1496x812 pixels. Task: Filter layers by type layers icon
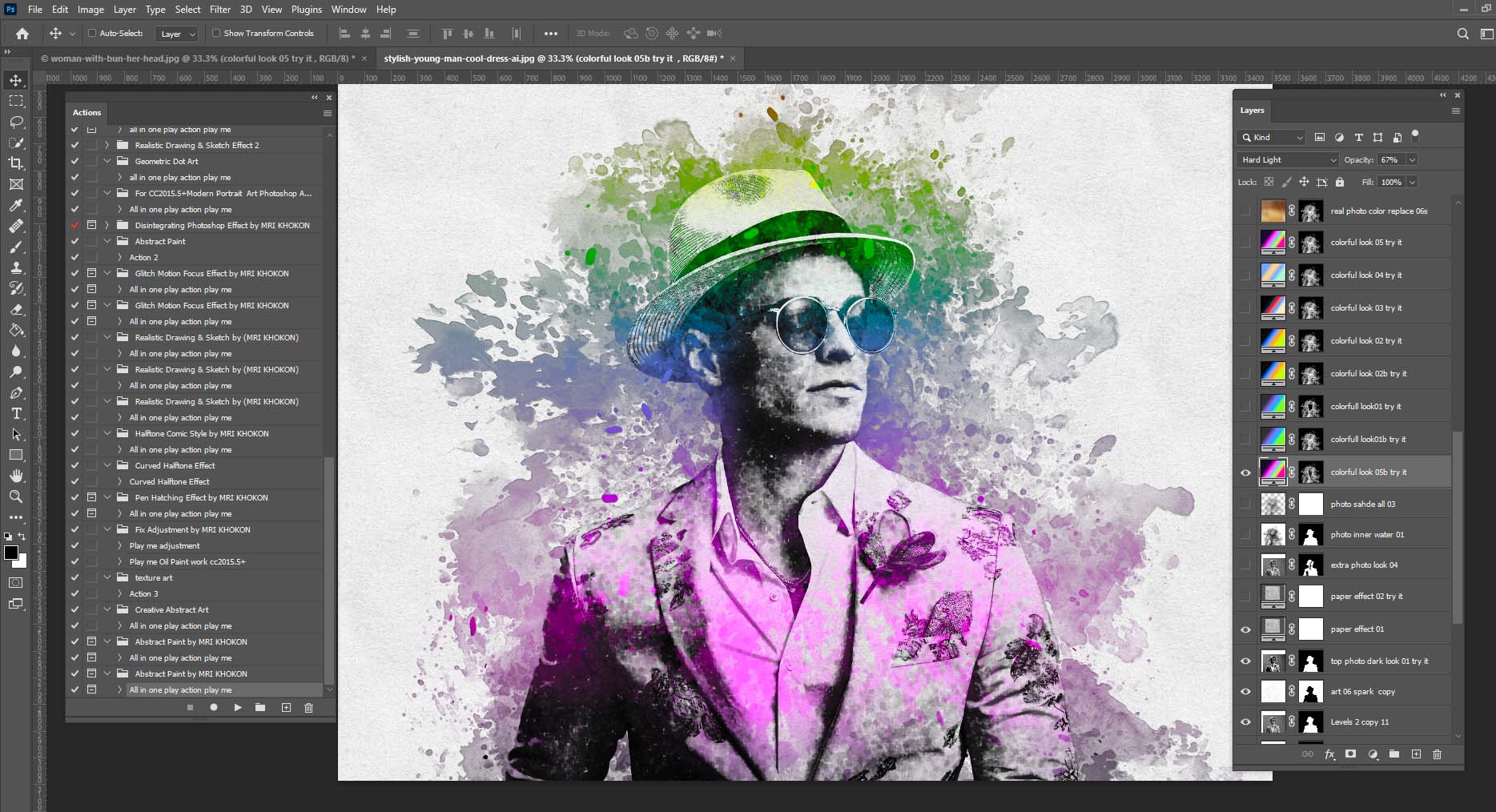click(x=1358, y=138)
